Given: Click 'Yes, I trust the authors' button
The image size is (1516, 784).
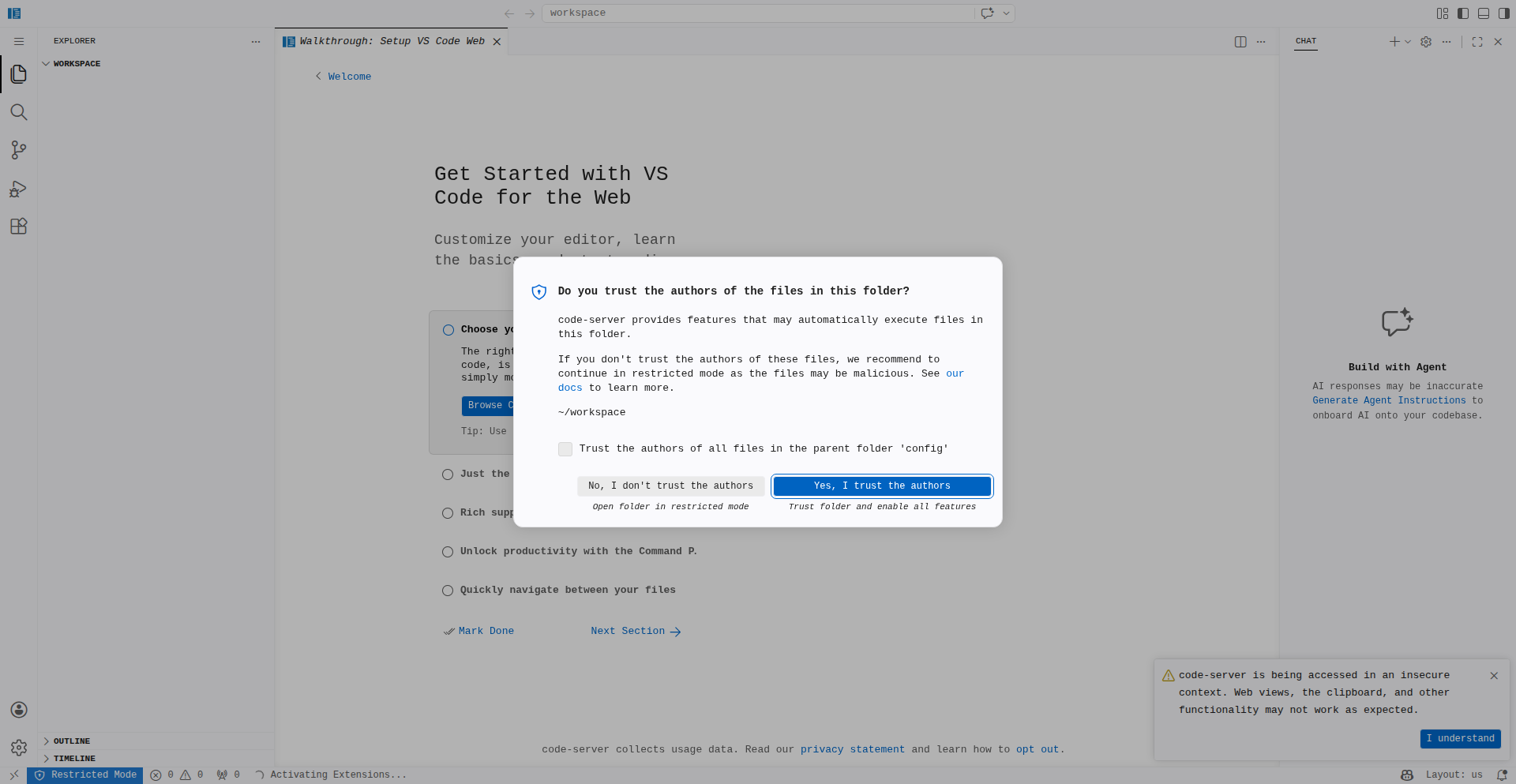Looking at the screenshot, I should click(x=882, y=486).
